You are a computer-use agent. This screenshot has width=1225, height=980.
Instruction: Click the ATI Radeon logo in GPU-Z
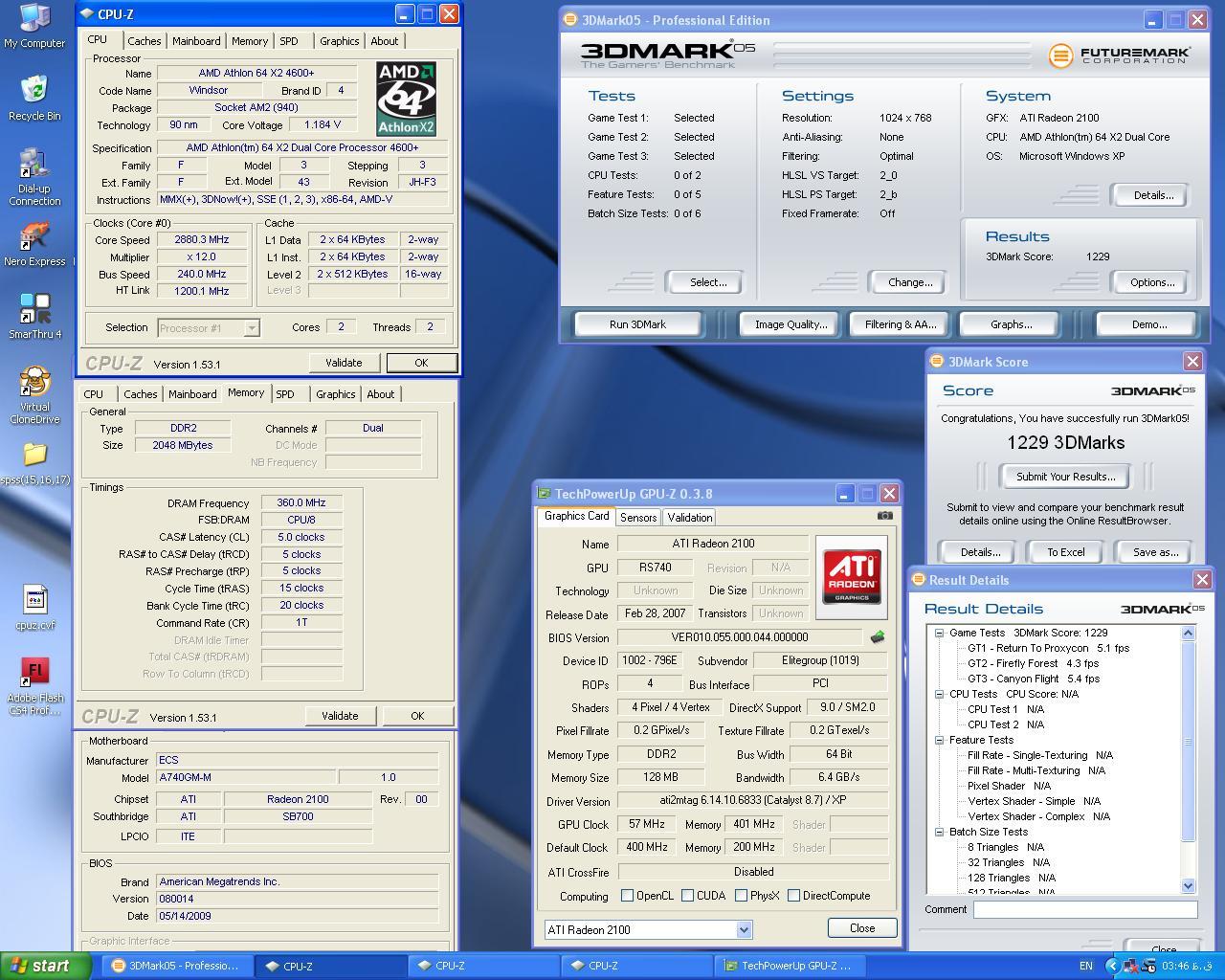[852, 577]
